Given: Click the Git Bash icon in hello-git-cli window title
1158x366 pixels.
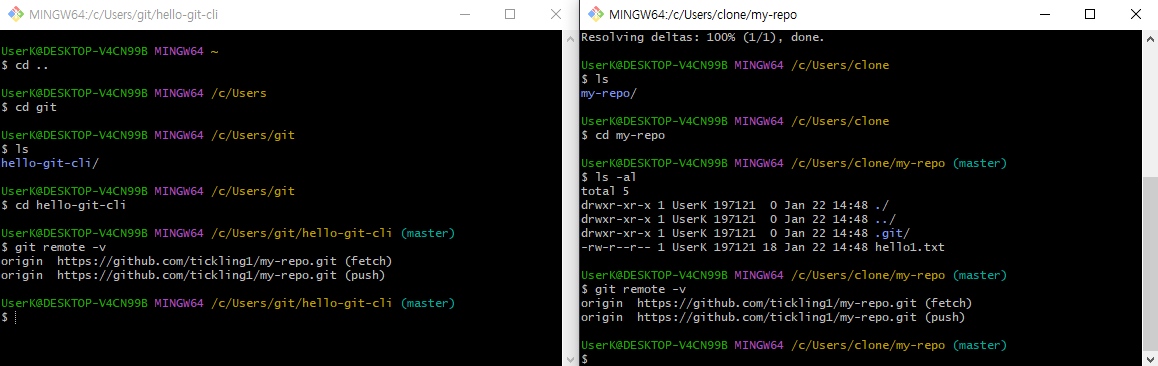Looking at the screenshot, I should tap(16, 14).
